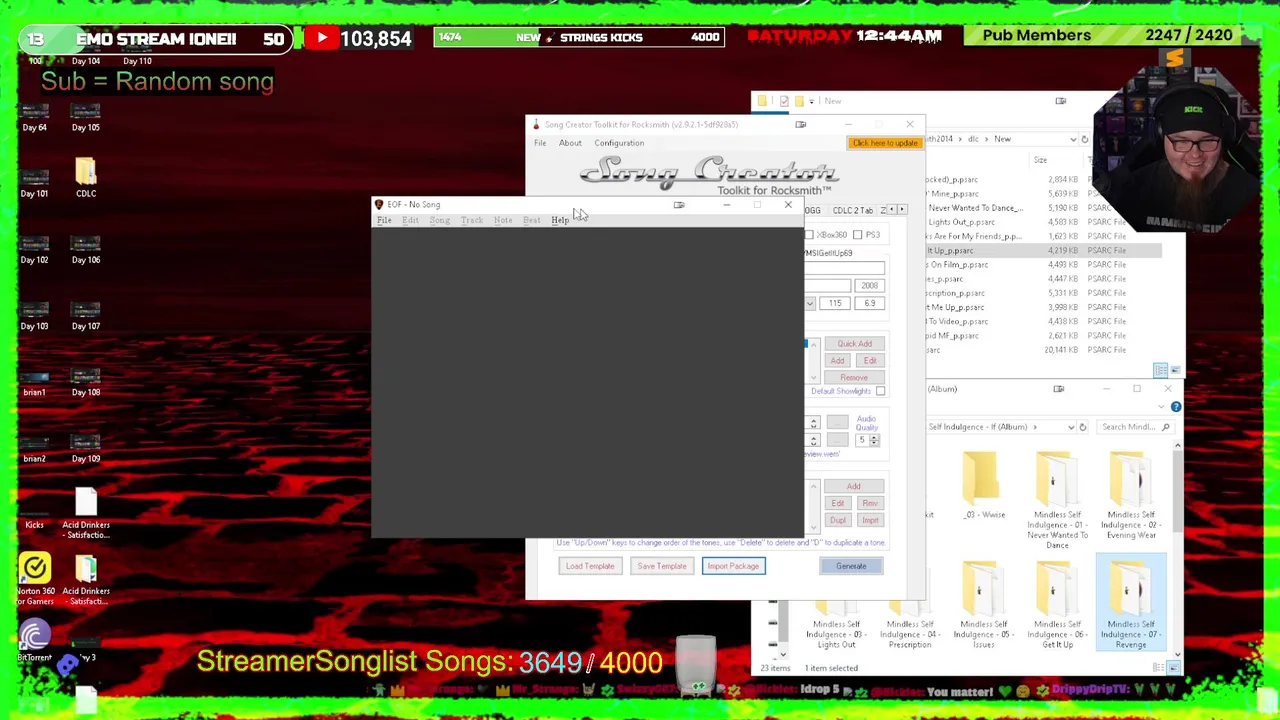1280x720 pixels.
Task: Refresh the If (Album) folder window
Action: pyautogui.click(x=1082, y=427)
